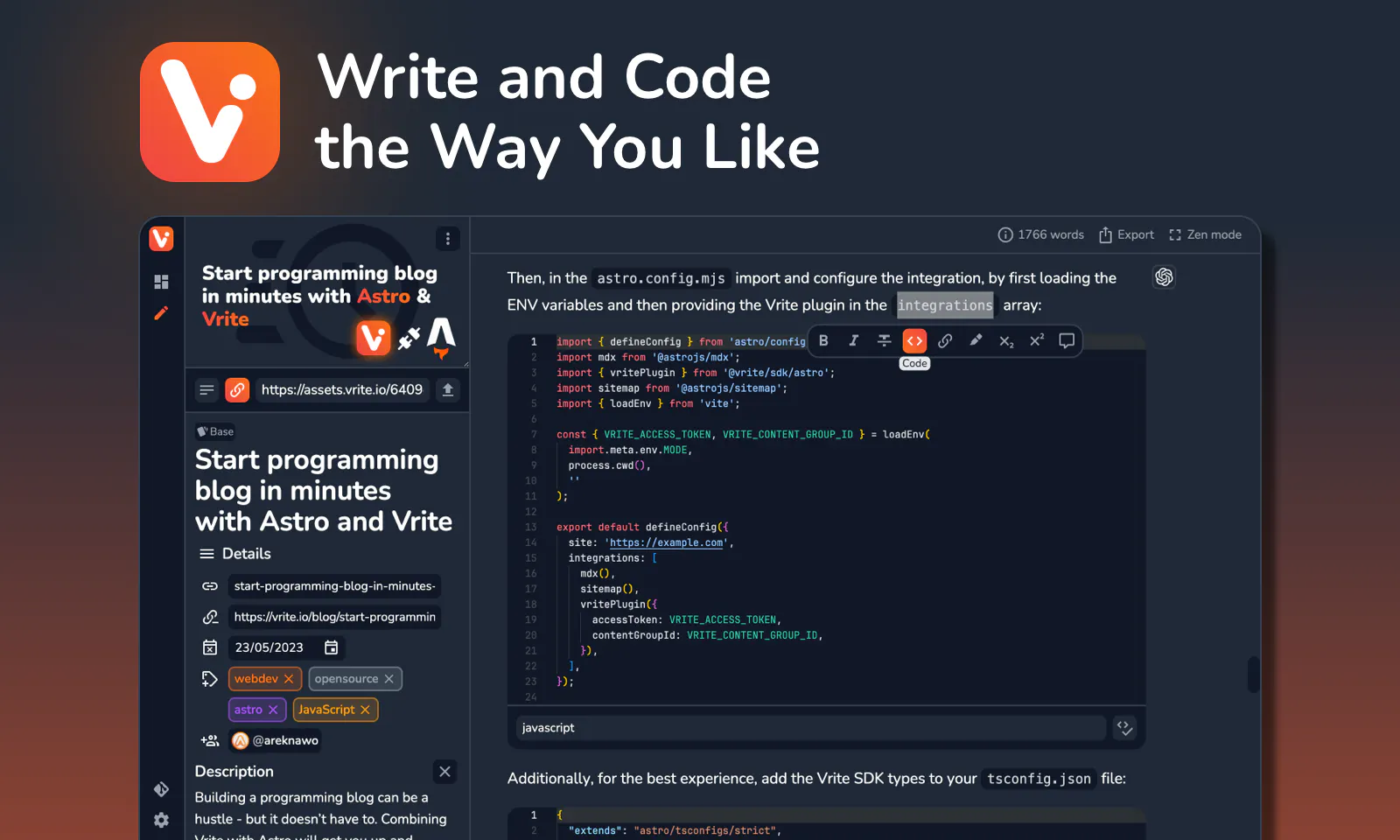Click the orange link icon beside image URL
The height and width of the screenshot is (840, 1400).
[237, 389]
